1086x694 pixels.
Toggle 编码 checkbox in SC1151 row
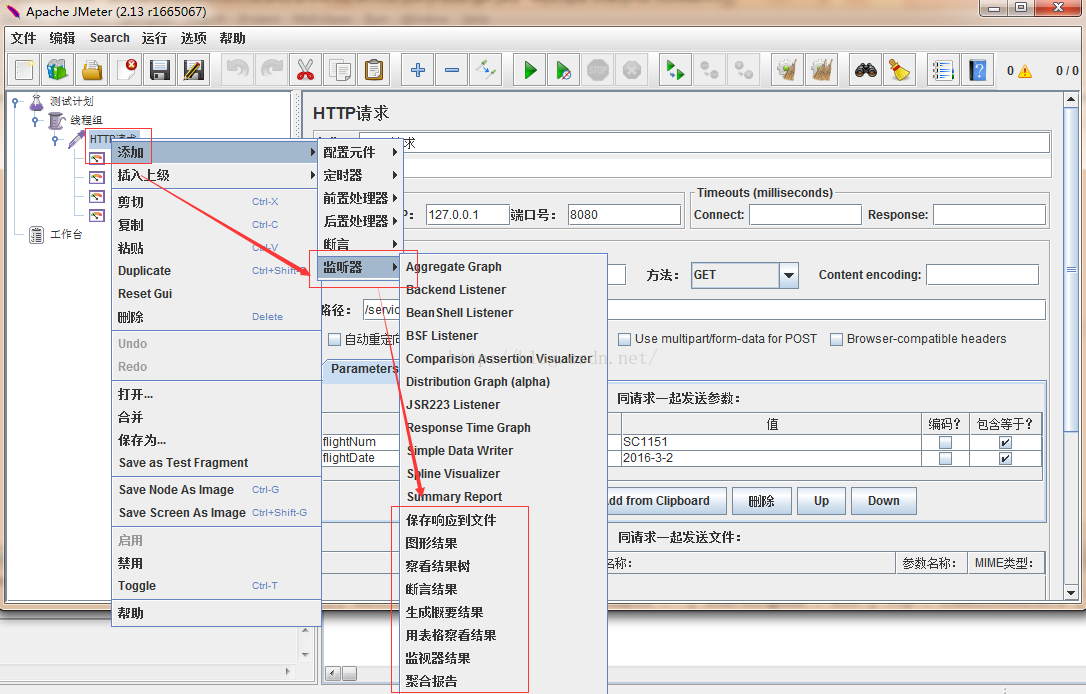(945, 443)
